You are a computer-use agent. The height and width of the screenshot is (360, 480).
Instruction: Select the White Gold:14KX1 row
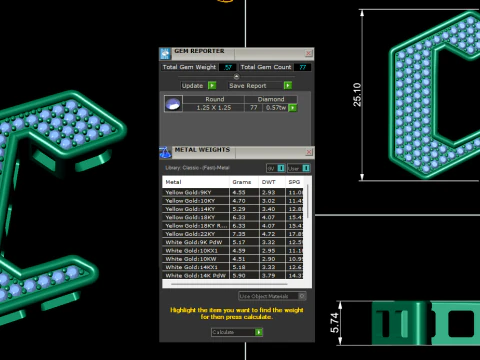point(233,267)
